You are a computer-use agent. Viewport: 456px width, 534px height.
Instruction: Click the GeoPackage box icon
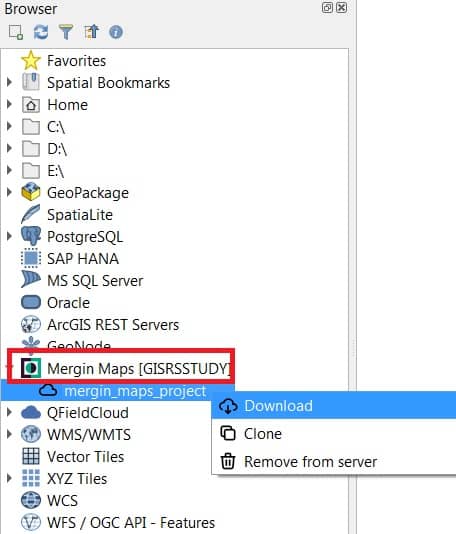click(x=31, y=192)
